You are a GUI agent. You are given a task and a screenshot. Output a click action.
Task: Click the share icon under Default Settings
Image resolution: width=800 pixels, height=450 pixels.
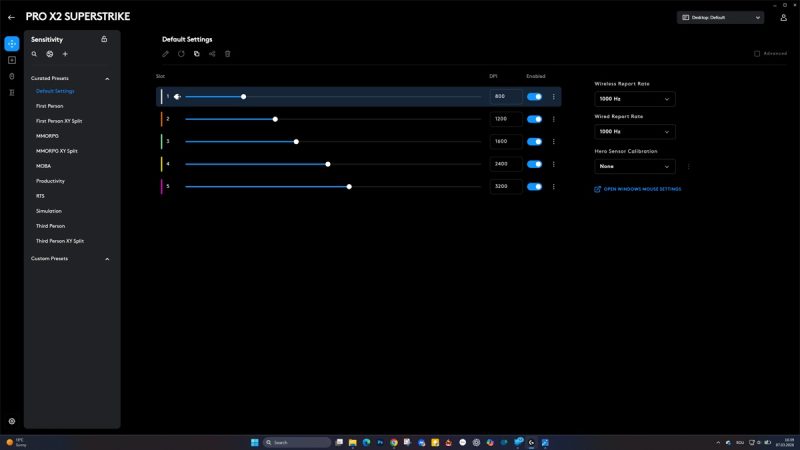[x=212, y=54]
